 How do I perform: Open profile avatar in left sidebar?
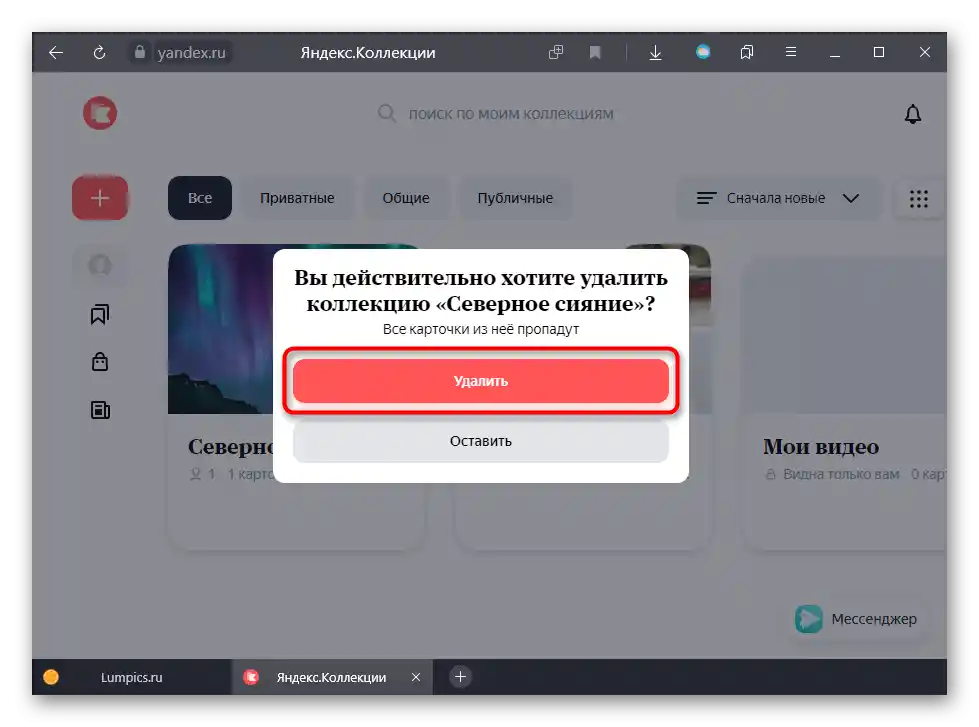click(100, 265)
